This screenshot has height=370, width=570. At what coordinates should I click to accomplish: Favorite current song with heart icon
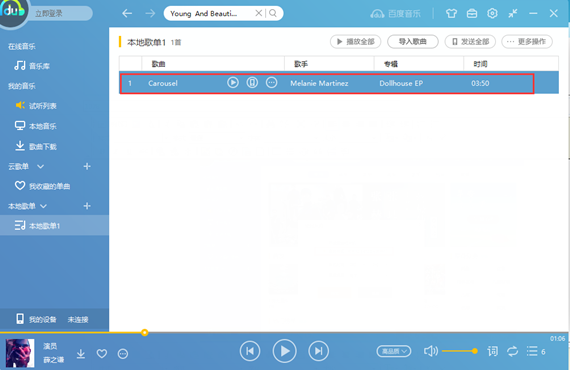102,353
